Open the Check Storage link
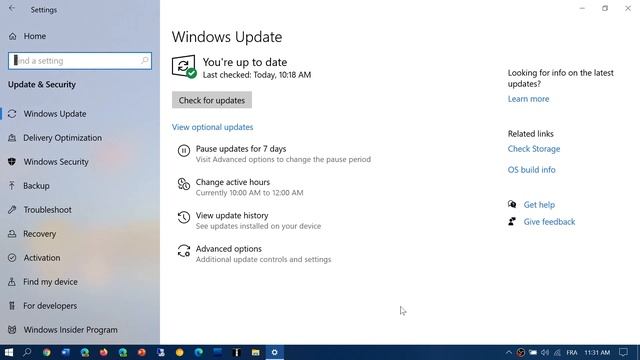Image resolution: width=640 pixels, height=360 pixels. click(x=533, y=149)
